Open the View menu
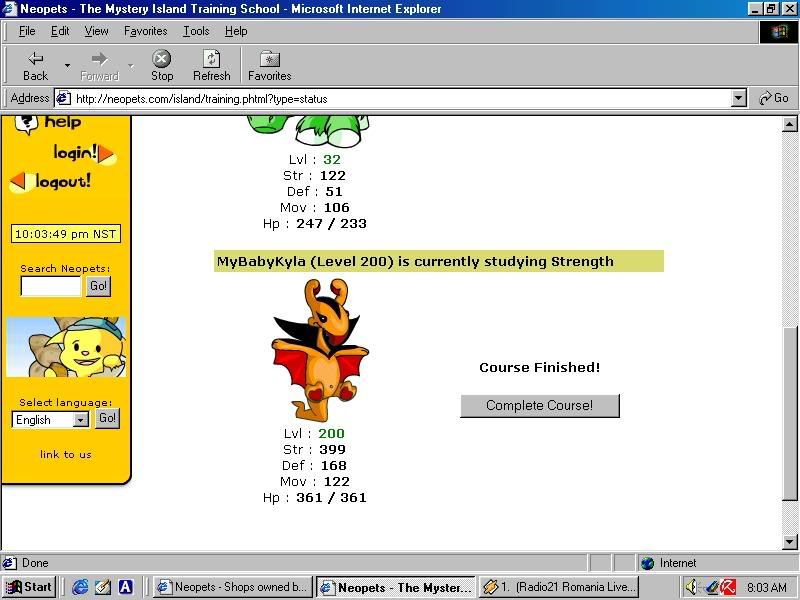 tap(96, 31)
